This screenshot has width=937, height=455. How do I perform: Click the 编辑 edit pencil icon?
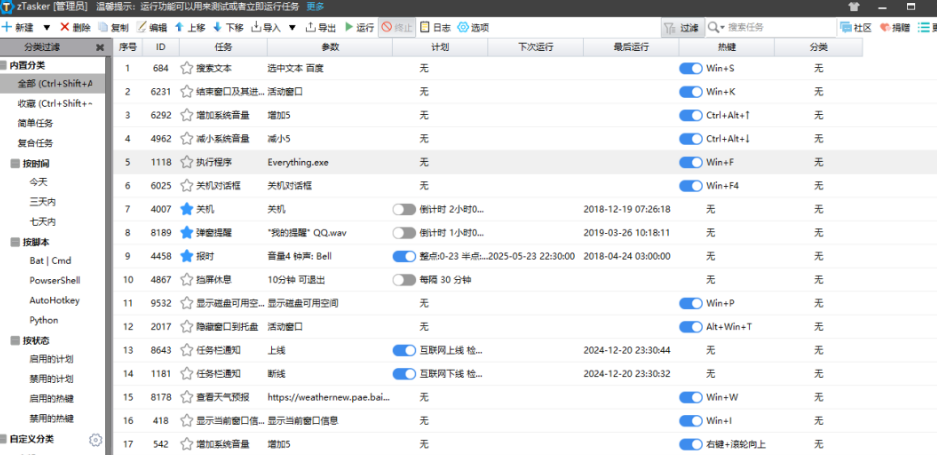point(141,28)
